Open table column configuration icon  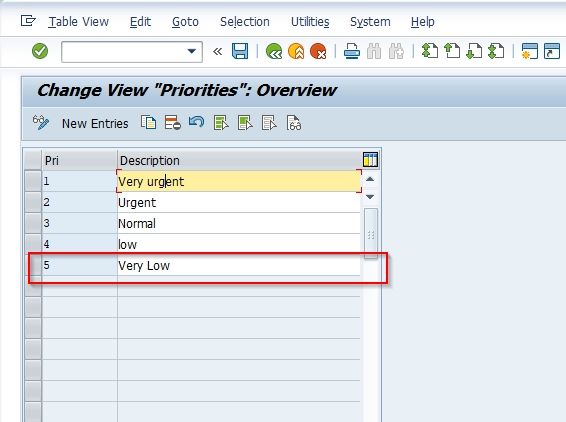370,160
